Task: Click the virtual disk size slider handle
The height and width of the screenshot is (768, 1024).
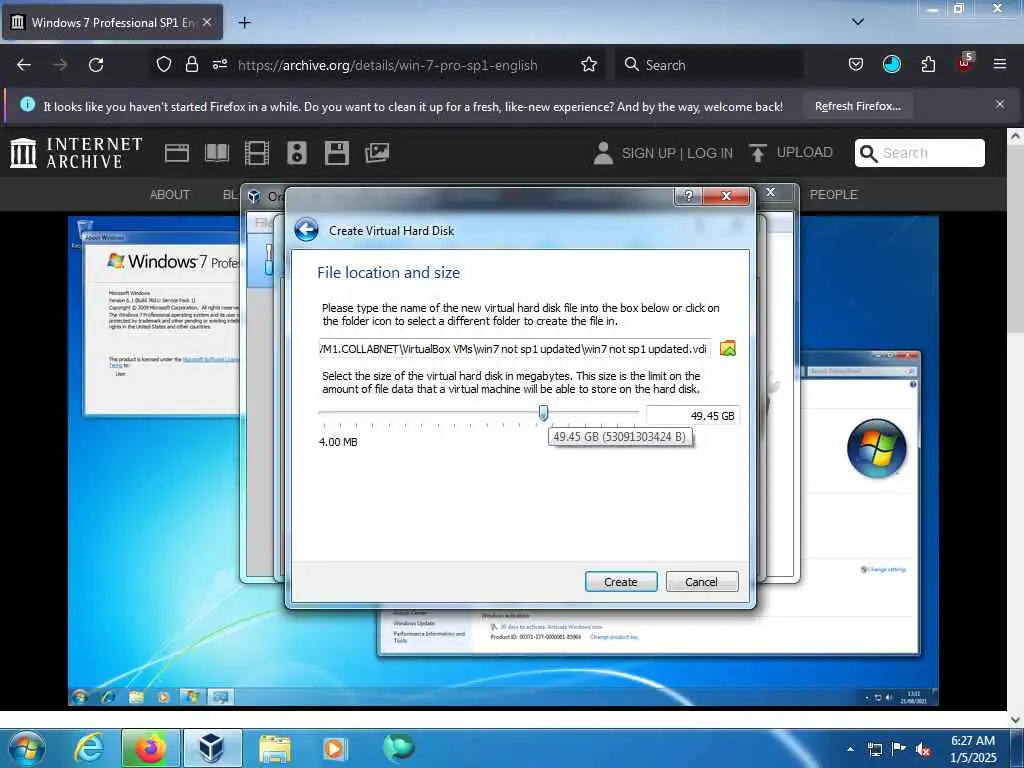Action: point(543,413)
